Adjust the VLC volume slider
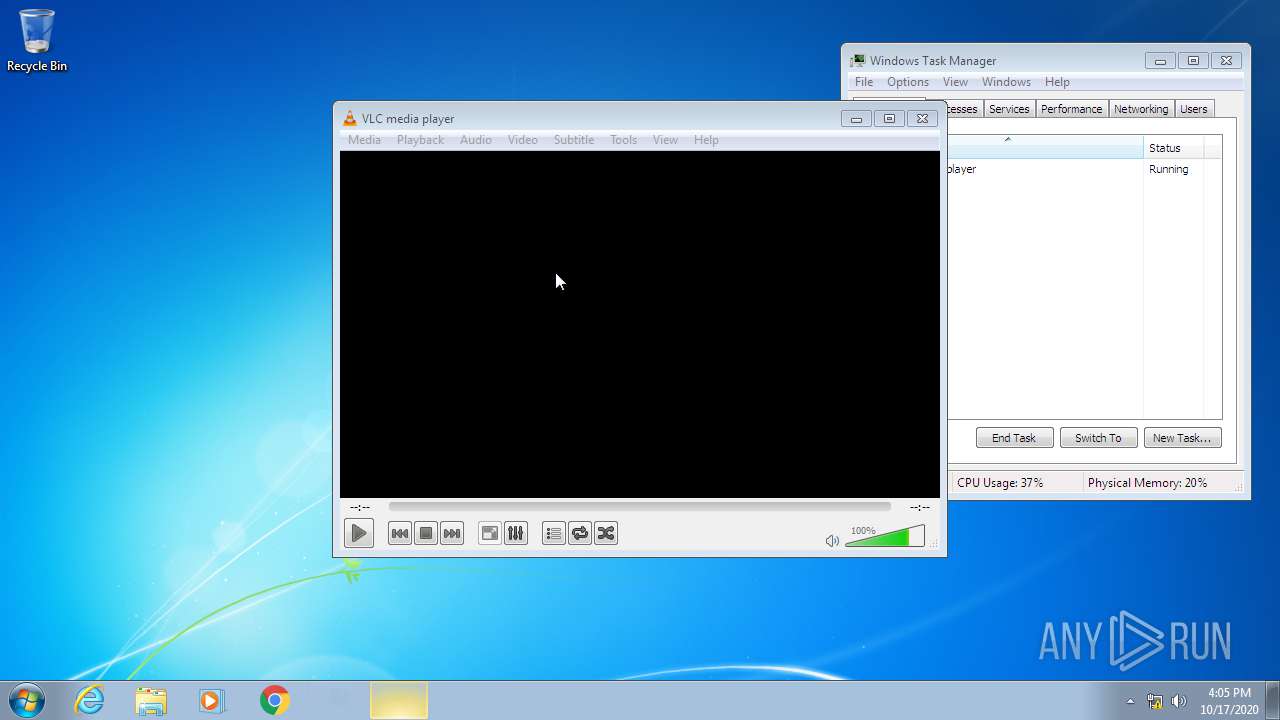1280x720 pixels. pyautogui.click(x=885, y=537)
